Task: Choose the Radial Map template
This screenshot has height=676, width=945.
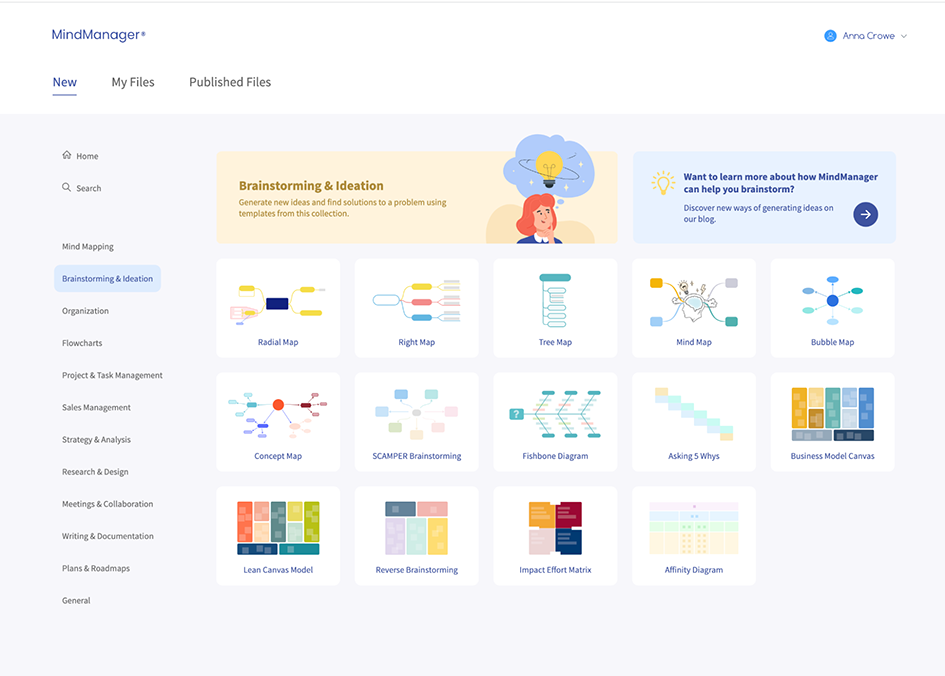Action: [x=278, y=308]
